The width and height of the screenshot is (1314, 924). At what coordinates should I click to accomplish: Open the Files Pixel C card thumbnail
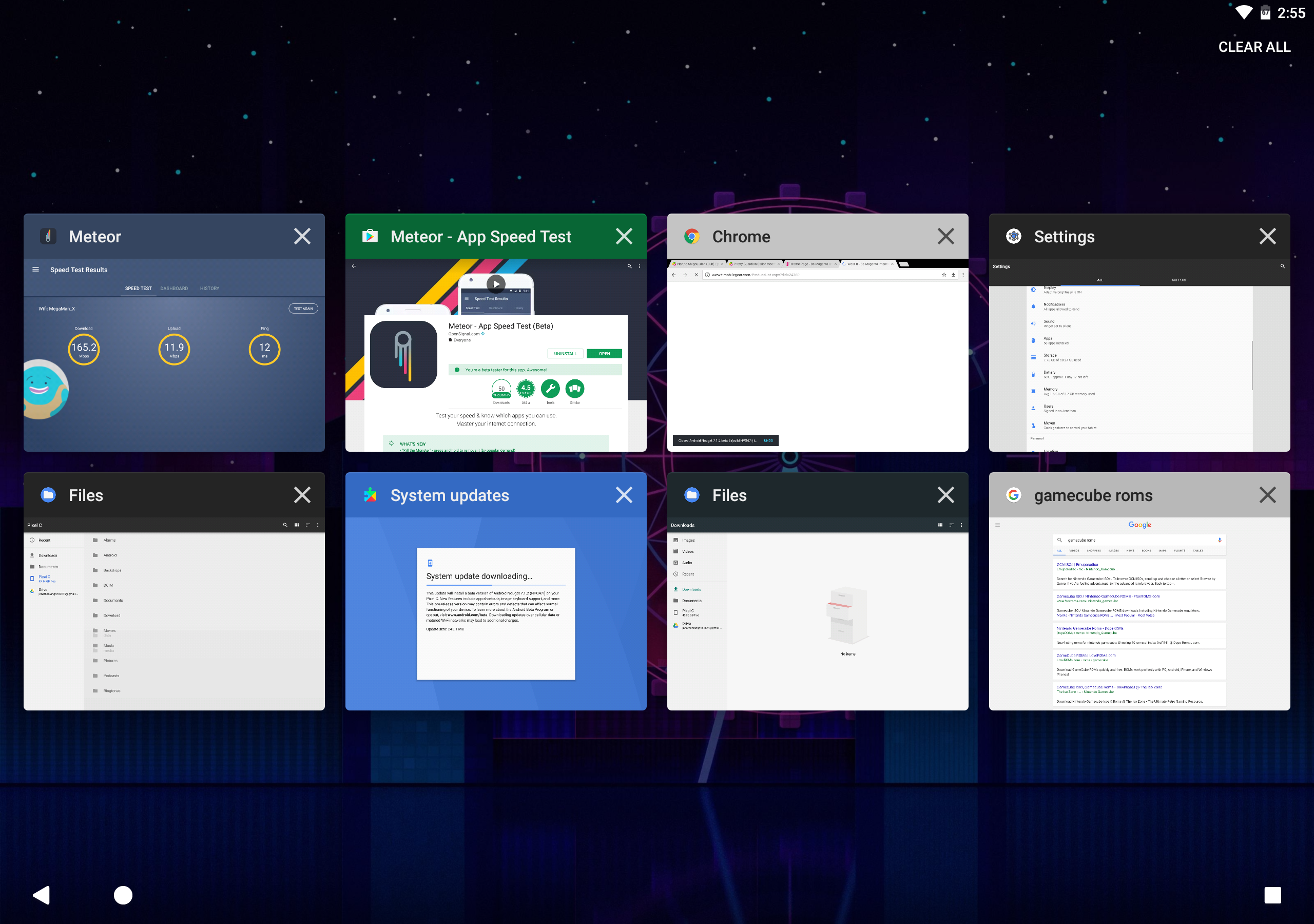click(x=174, y=614)
